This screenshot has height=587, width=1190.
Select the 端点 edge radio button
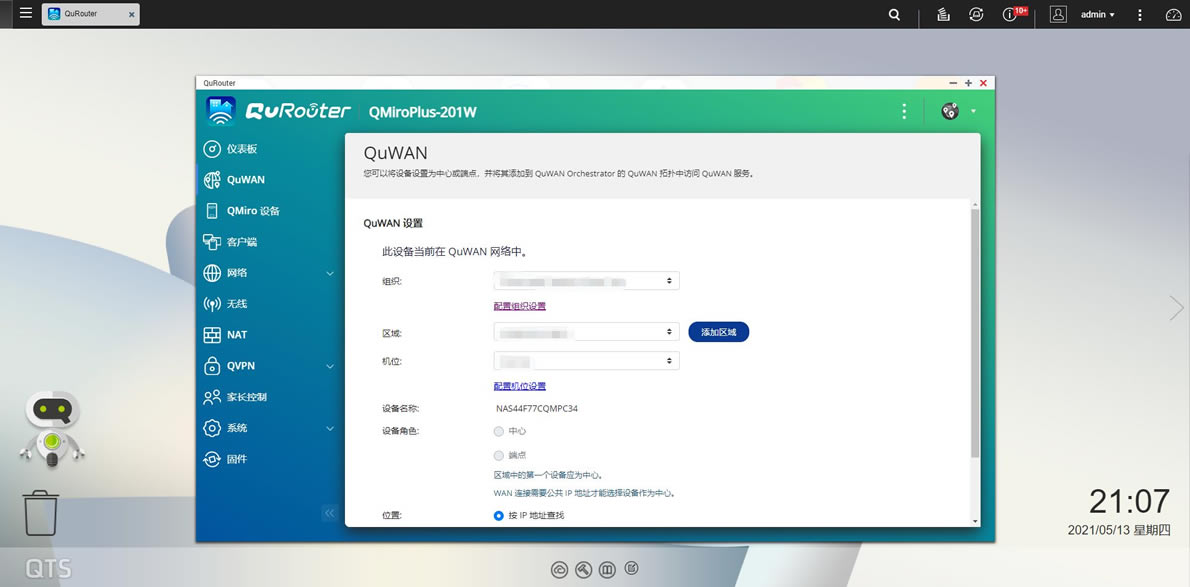click(x=499, y=456)
